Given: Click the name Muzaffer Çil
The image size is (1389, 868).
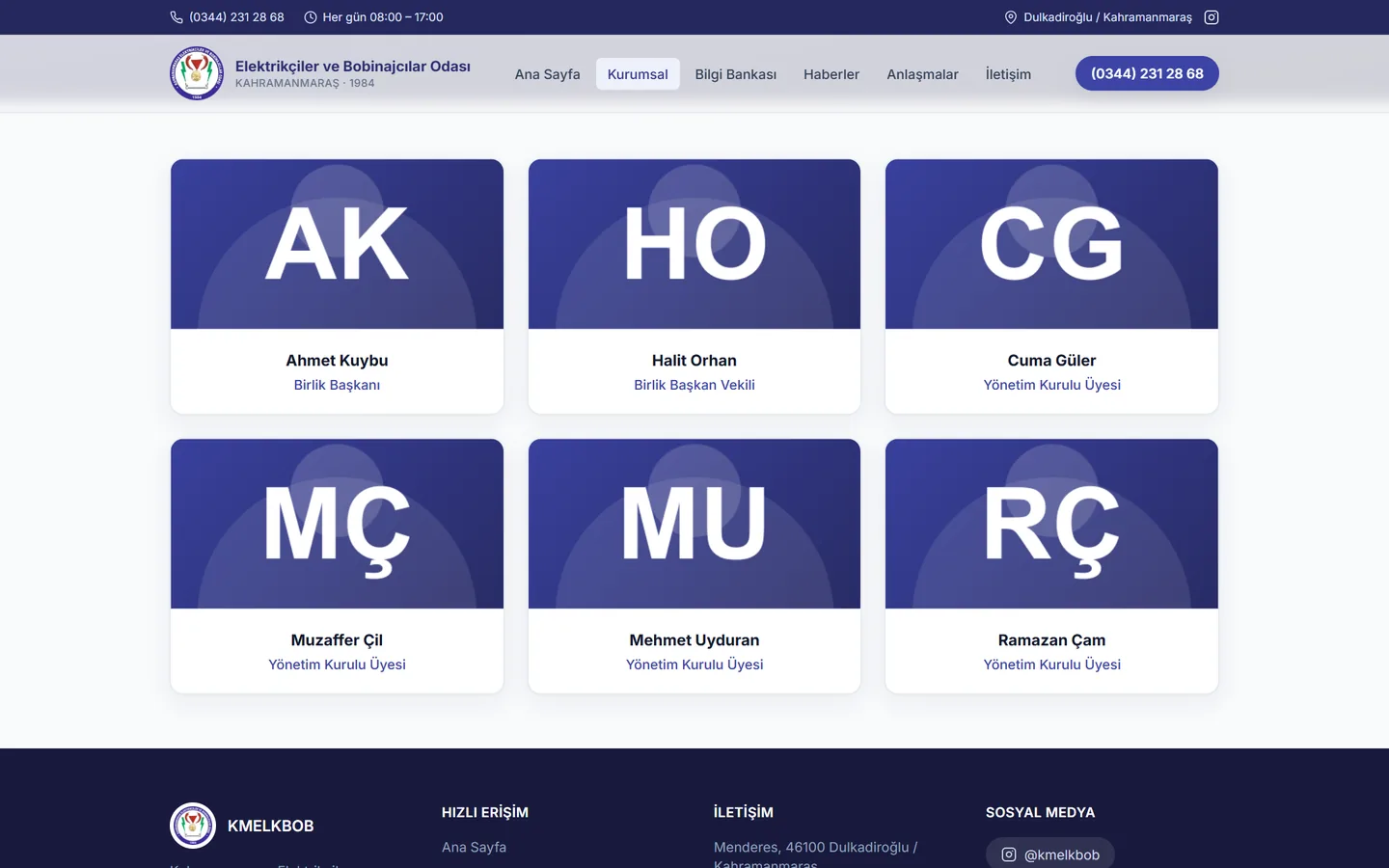Looking at the screenshot, I should click(337, 640).
